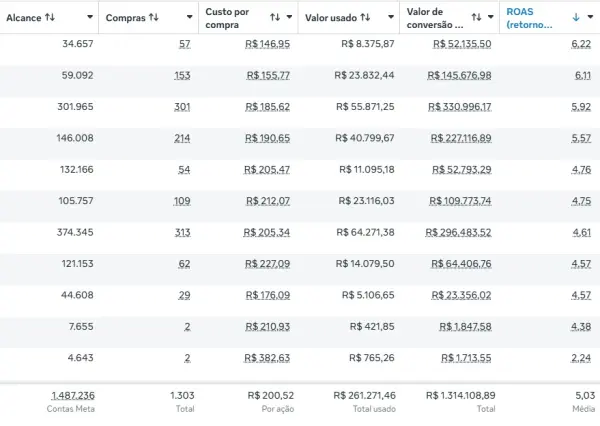This screenshot has width=600, height=426.
Task: Open the Compras column dropdown arrow
Action: pos(189,17)
